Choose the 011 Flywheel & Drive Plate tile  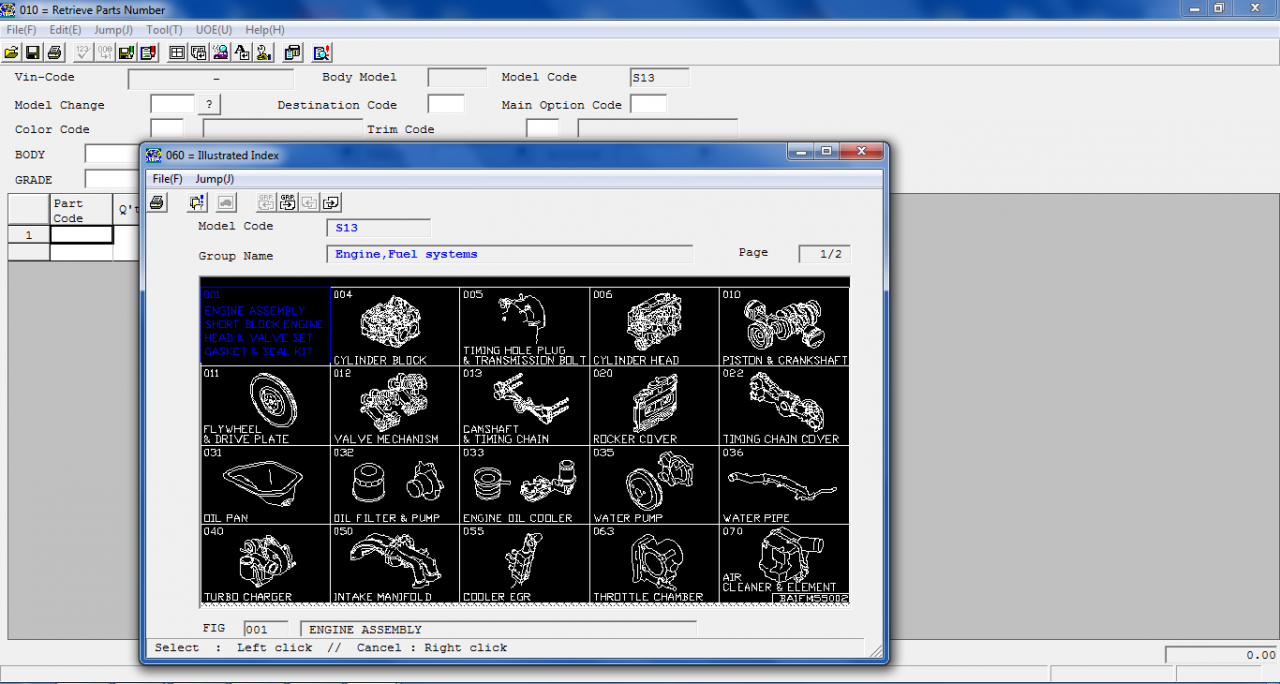click(265, 406)
